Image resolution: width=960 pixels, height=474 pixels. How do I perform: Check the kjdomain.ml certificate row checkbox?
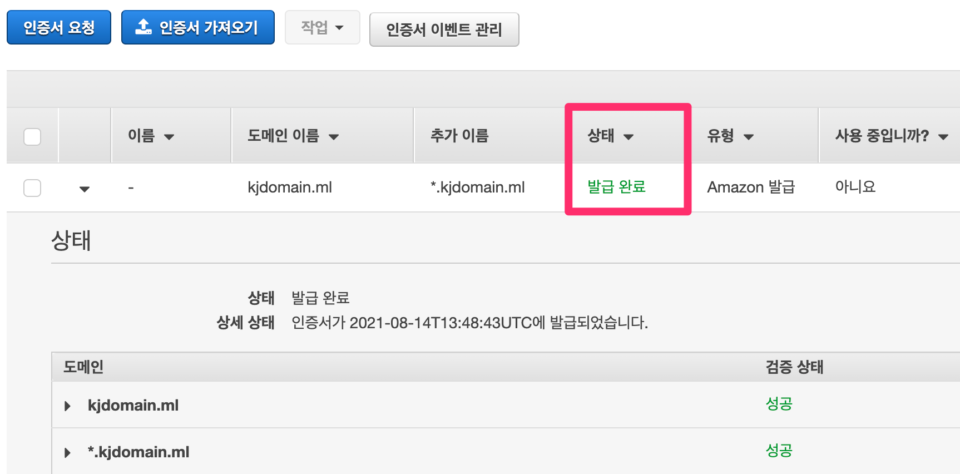coord(32,188)
